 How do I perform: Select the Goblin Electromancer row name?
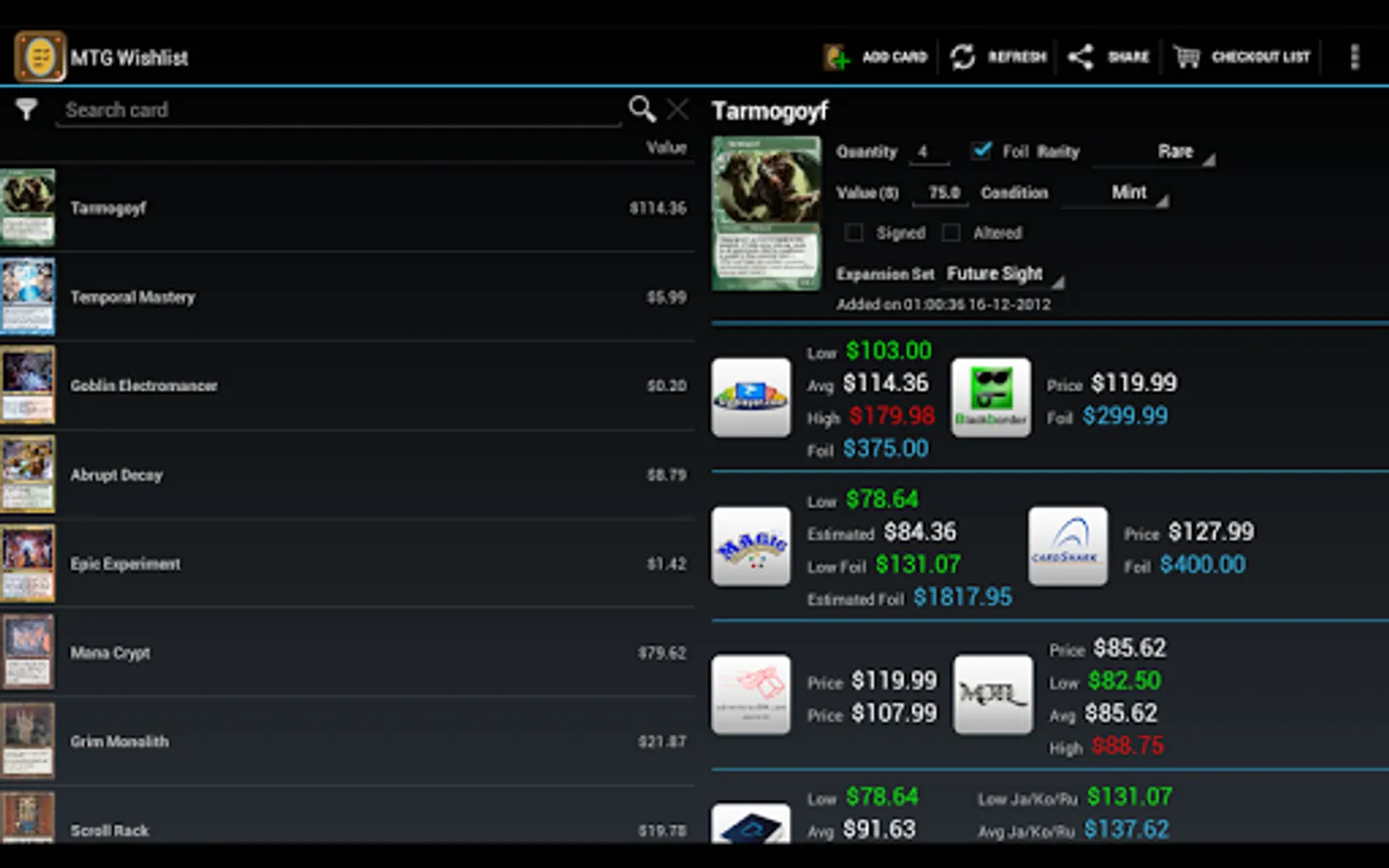coord(144,386)
